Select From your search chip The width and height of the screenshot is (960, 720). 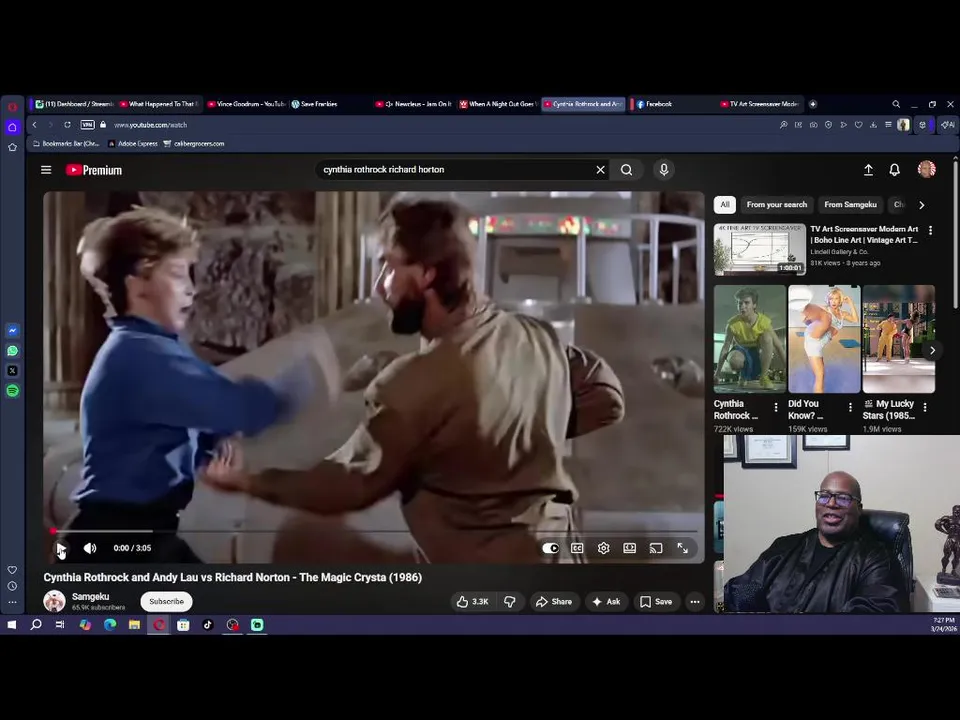(776, 204)
